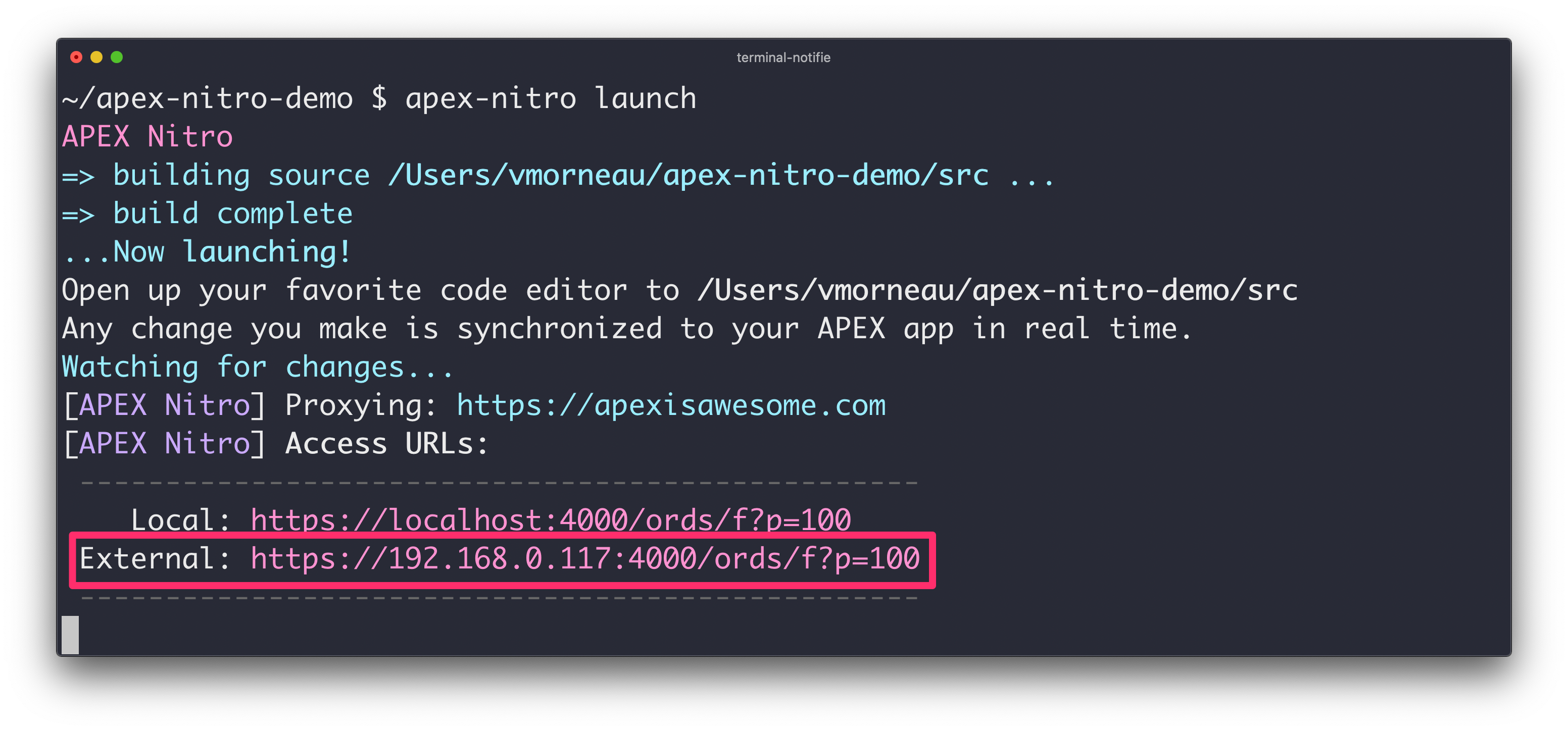Click the src path in 'Open up your favorite code editor' line
Screen dimensions: 1568x731
[997, 291]
